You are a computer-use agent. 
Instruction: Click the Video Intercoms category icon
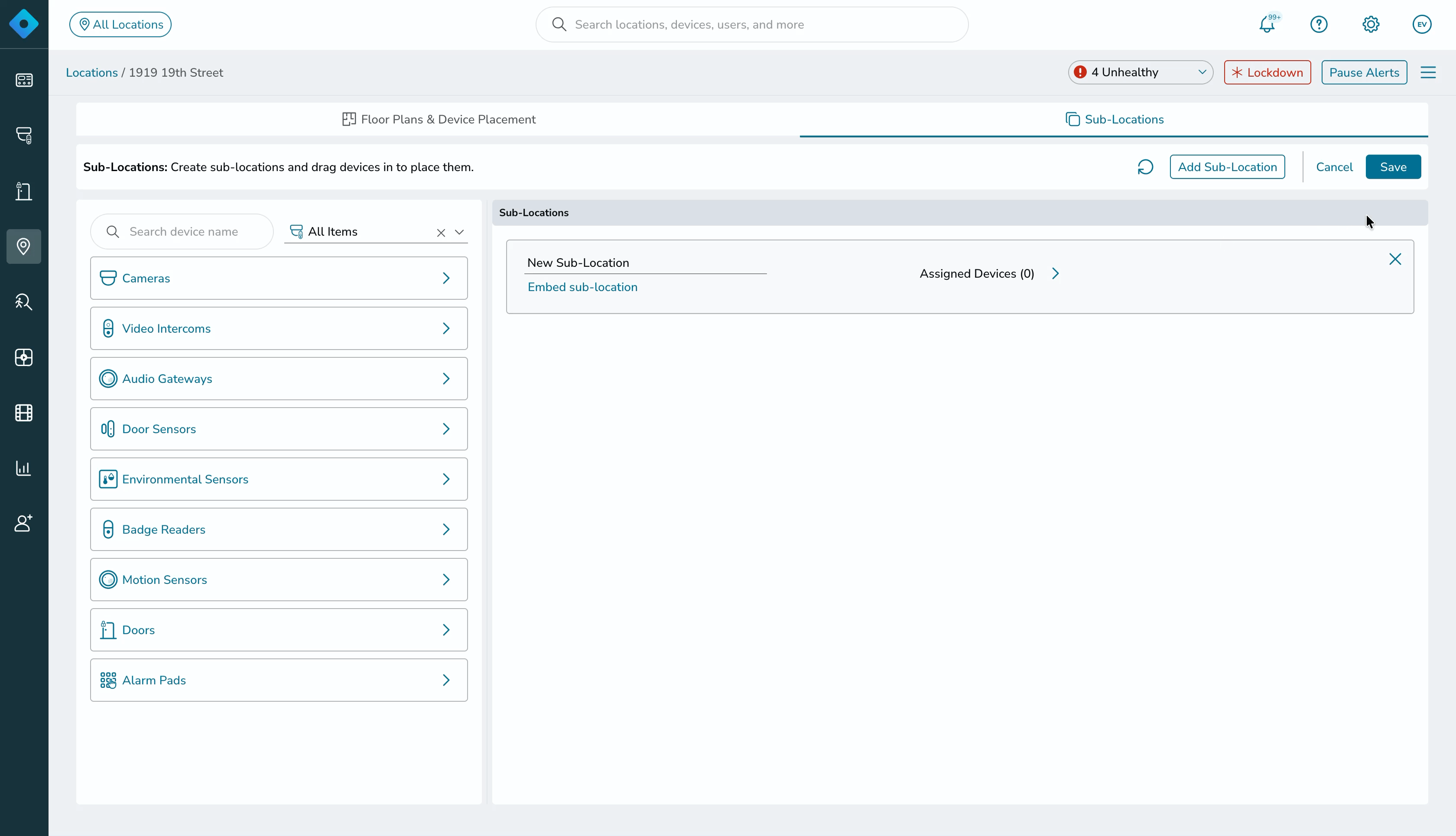coord(108,328)
